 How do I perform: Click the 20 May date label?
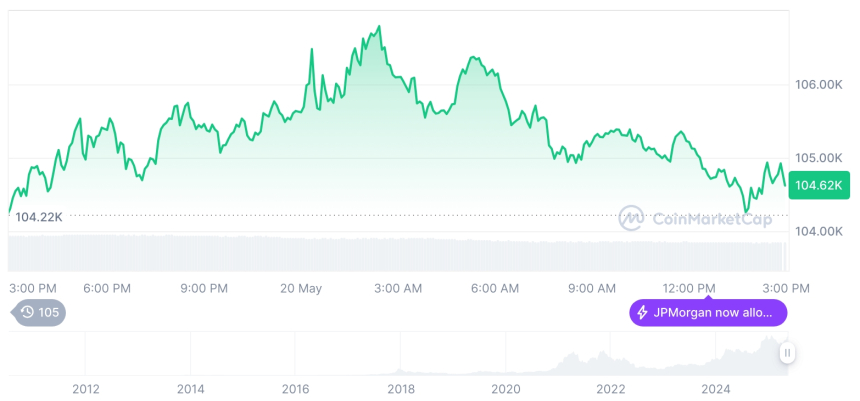tap(301, 288)
